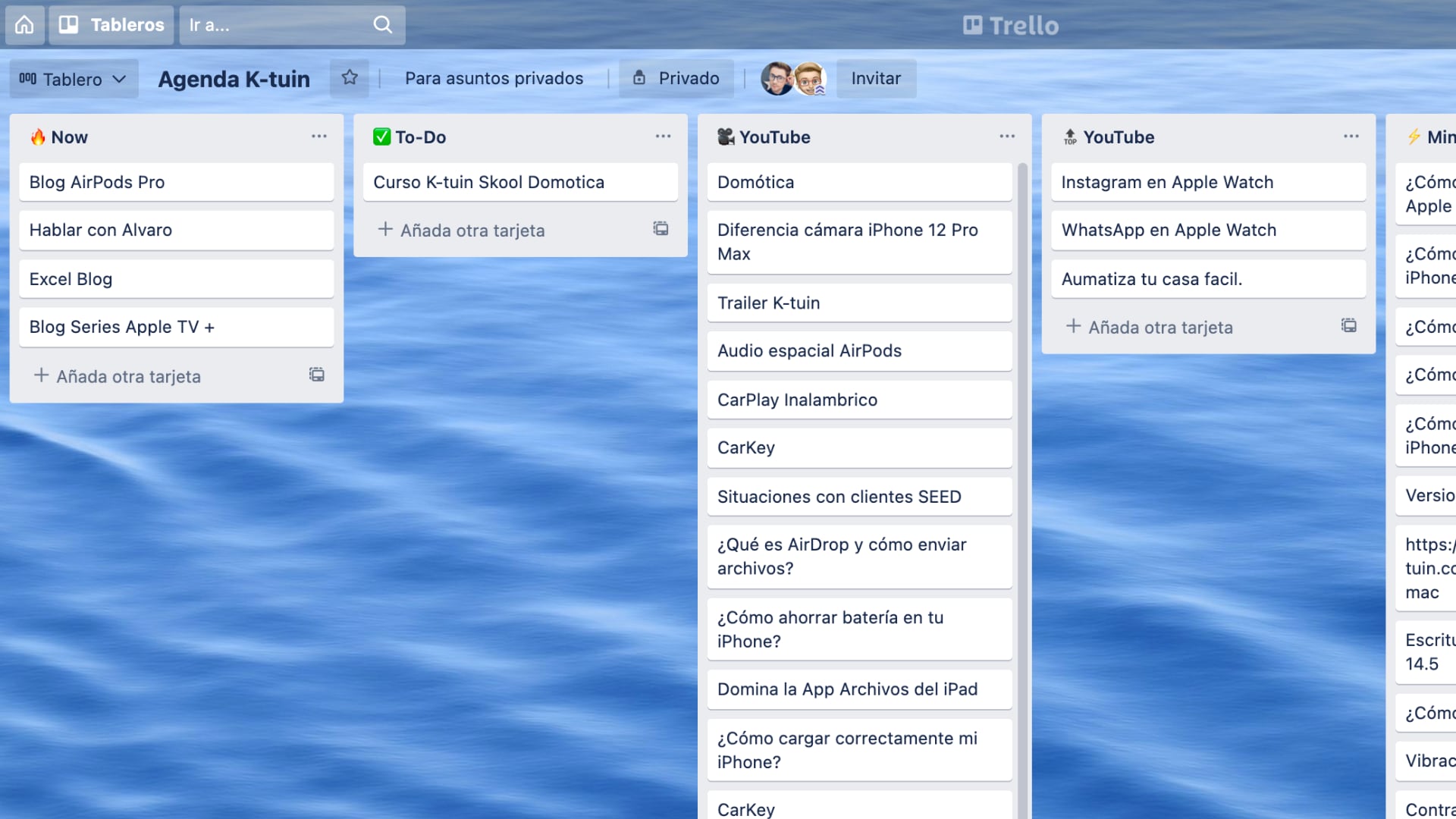Focus the 'Ir a...' search field
Image resolution: width=1456 pixels, height=819 pixels.
click(292, 25)
